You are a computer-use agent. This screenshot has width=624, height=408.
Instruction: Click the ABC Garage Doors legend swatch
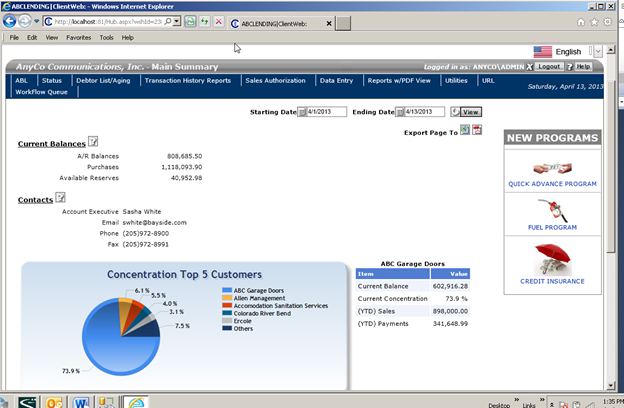227,290
